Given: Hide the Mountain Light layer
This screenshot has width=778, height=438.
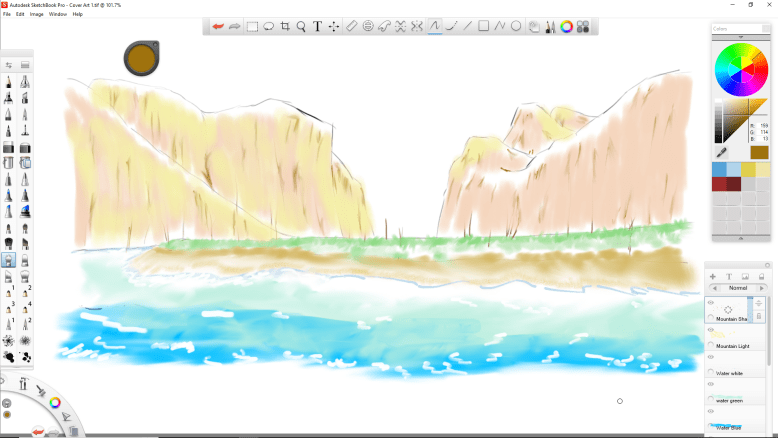Looking at the screenshot, I should pyautogui.click(x=711, y=329).
